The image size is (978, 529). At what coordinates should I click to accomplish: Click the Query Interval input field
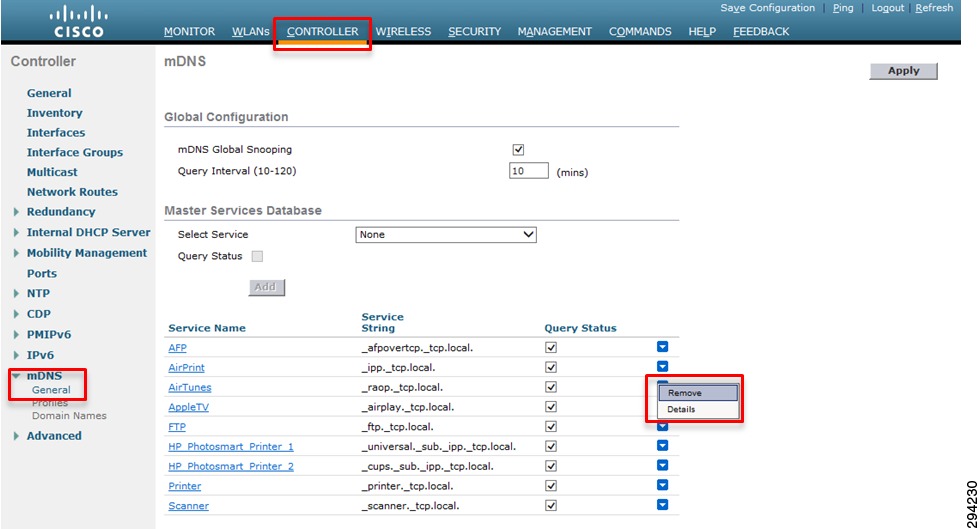(529, 171)
